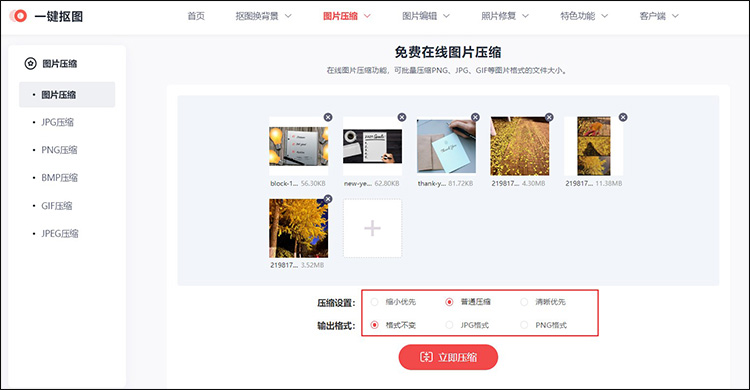750x390 pixels.
Task: Expand the 图片编辑 menu arrow
Action: click(446, 16)
